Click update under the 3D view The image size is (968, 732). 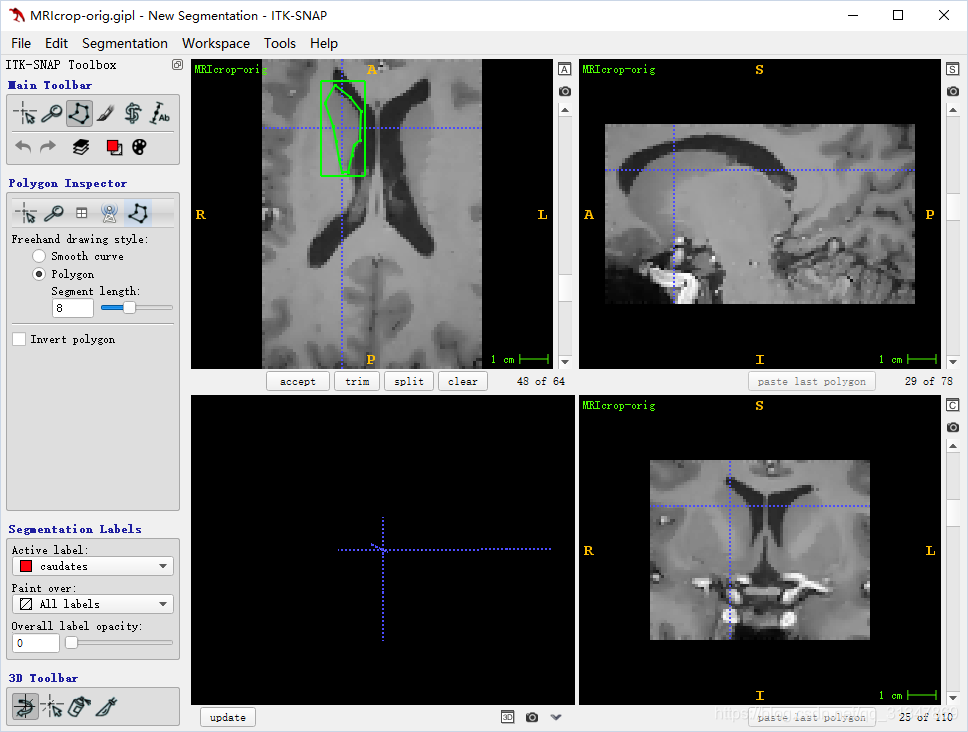228,717
